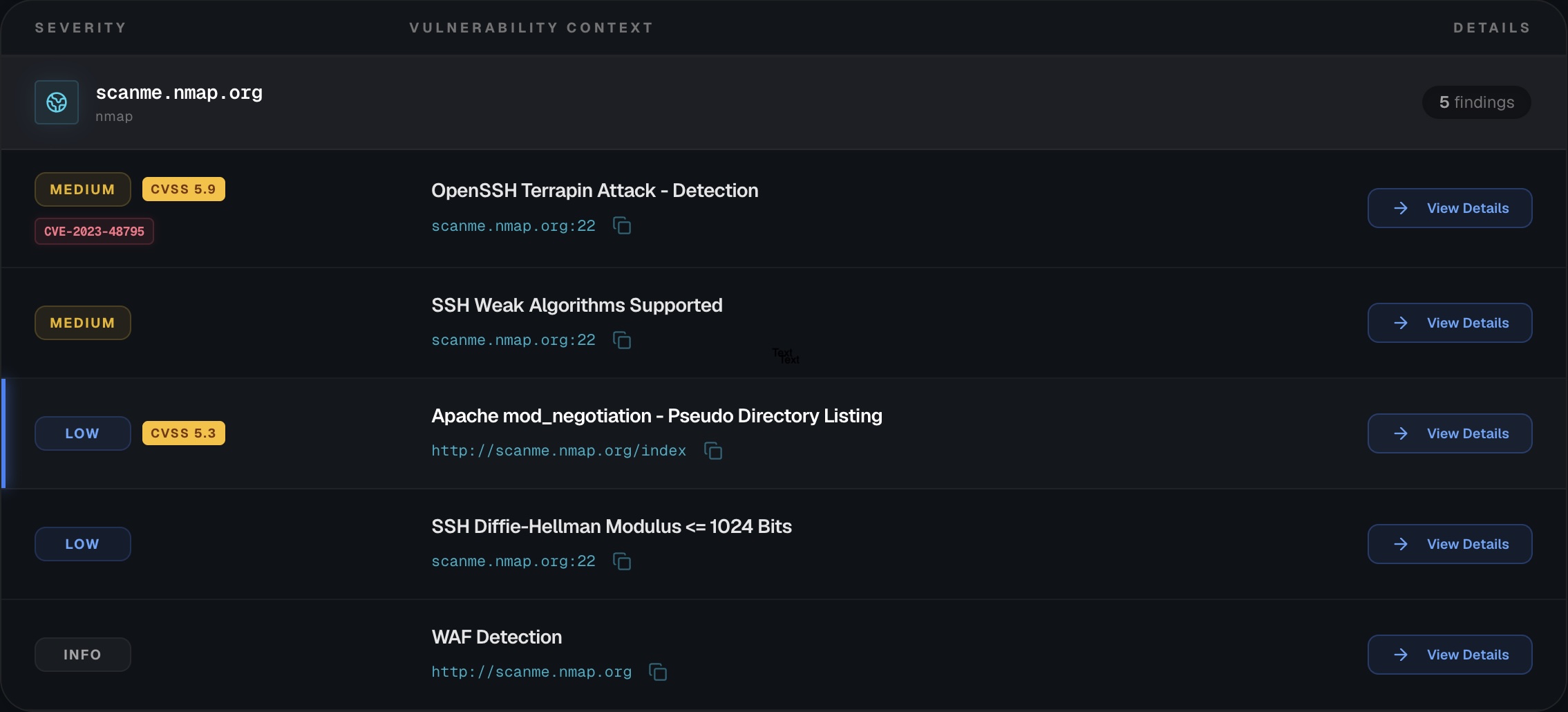Open the http://scanme.nmap.org/index link
The image size is (1568, 712).
click(x=558, y=451)
